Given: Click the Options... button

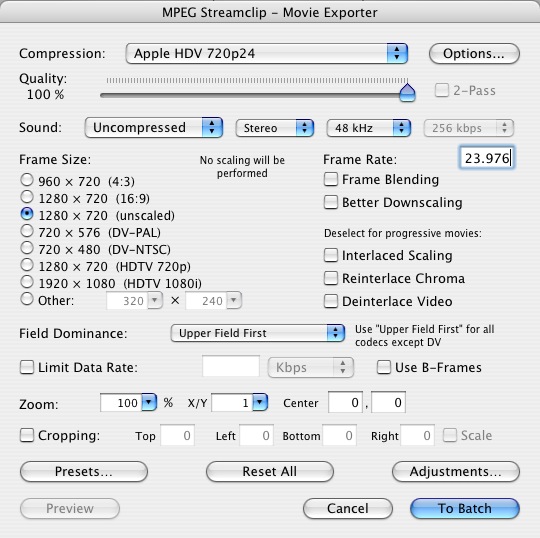Looking at the screenshot, I should [474, 53].
